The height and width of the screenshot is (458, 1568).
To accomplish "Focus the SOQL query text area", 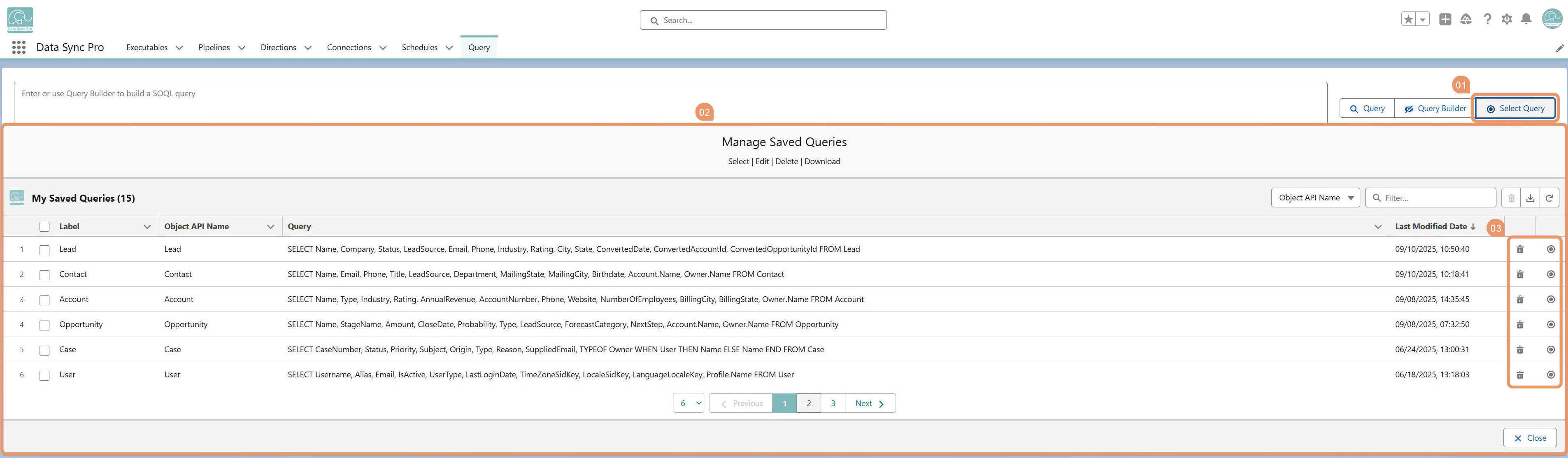I will (670, 102).
